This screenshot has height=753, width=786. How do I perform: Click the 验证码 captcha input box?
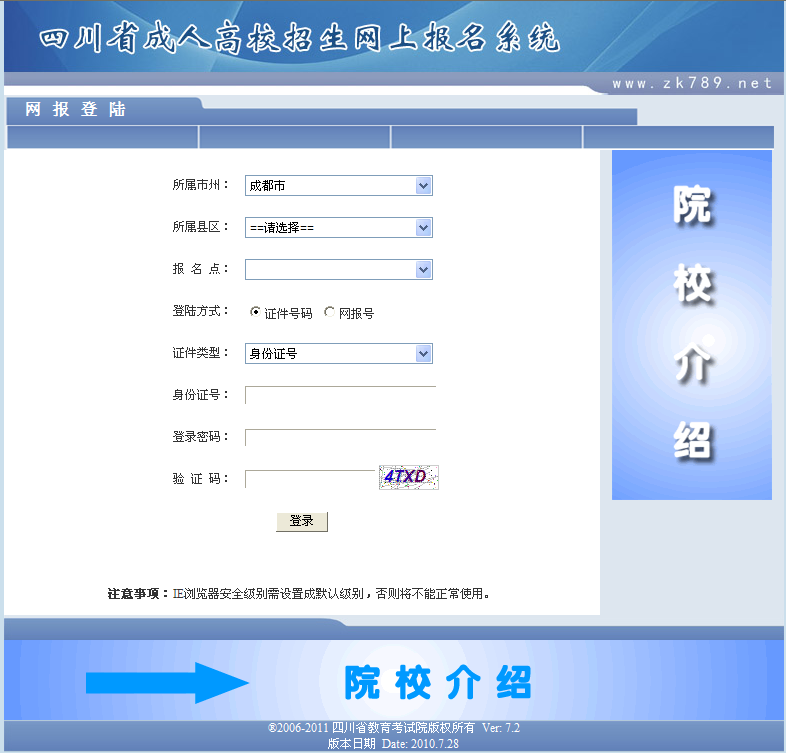(x=309, y=479)
